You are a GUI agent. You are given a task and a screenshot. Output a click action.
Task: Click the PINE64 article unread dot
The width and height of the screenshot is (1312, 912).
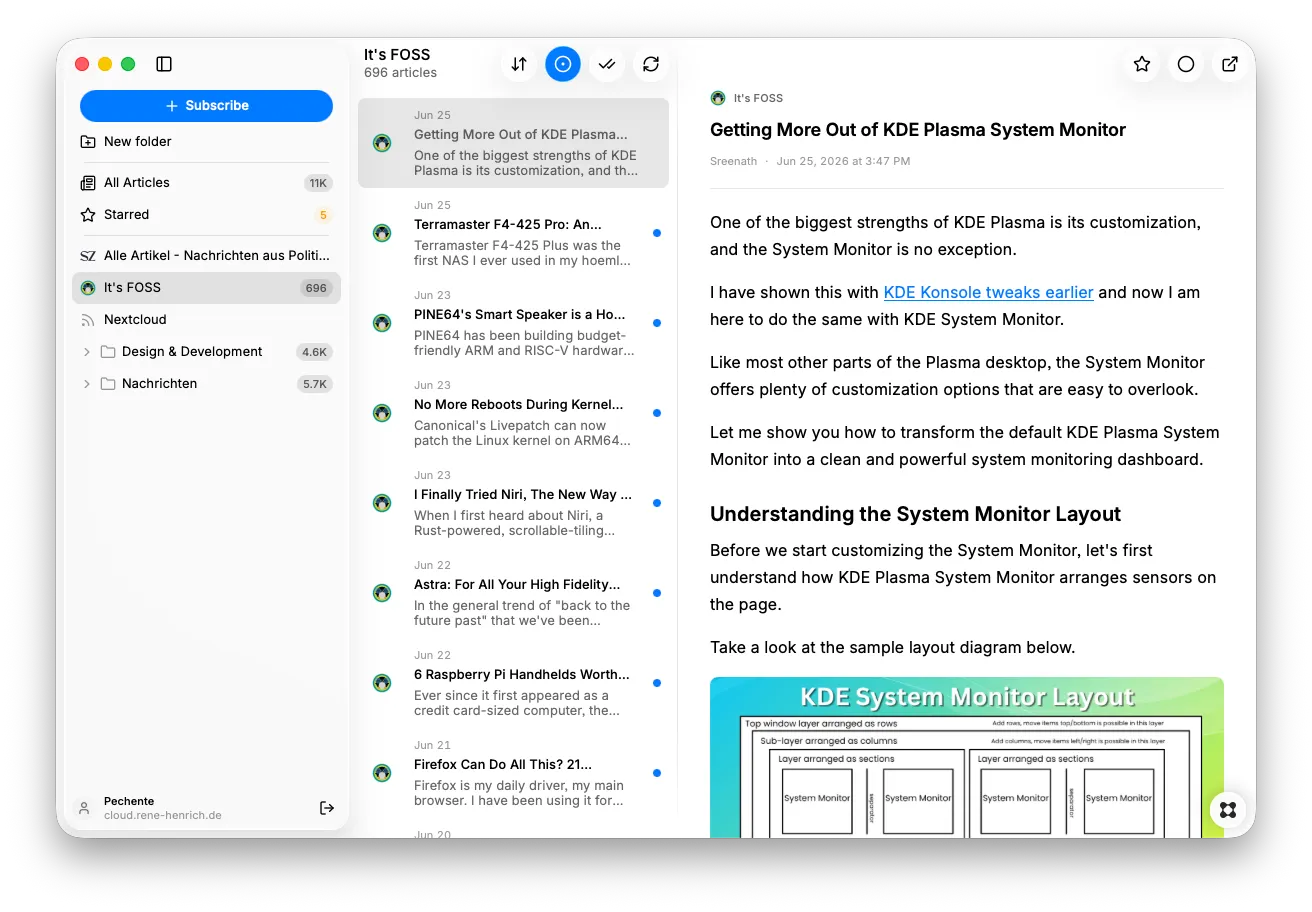click(656, 323)
